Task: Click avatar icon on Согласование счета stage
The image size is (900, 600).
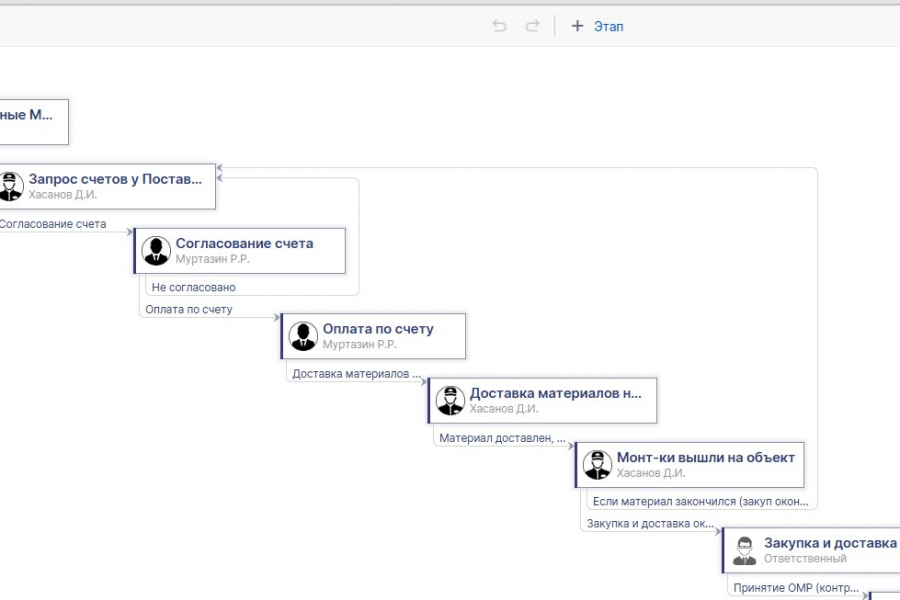Action: (x=156, y=251)
